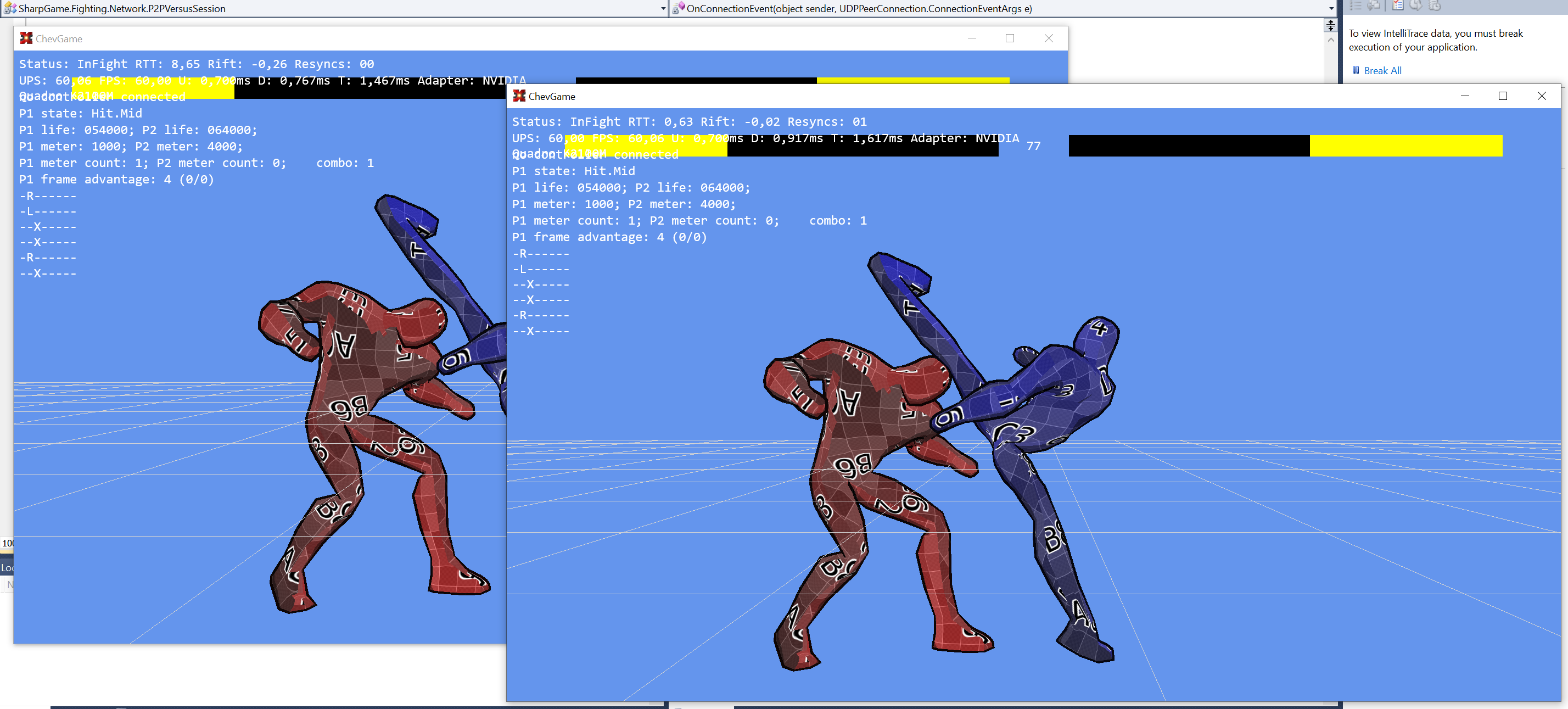Click the P2PVersusSession class icon in navigation bar

10,8
